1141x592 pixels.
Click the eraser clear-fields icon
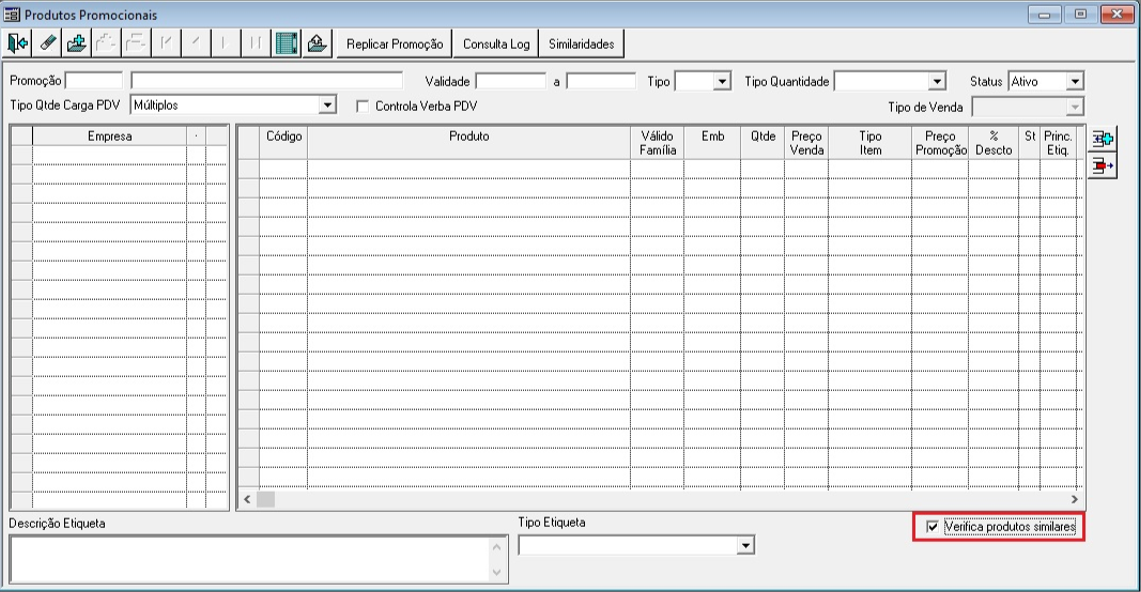point(47,44)
